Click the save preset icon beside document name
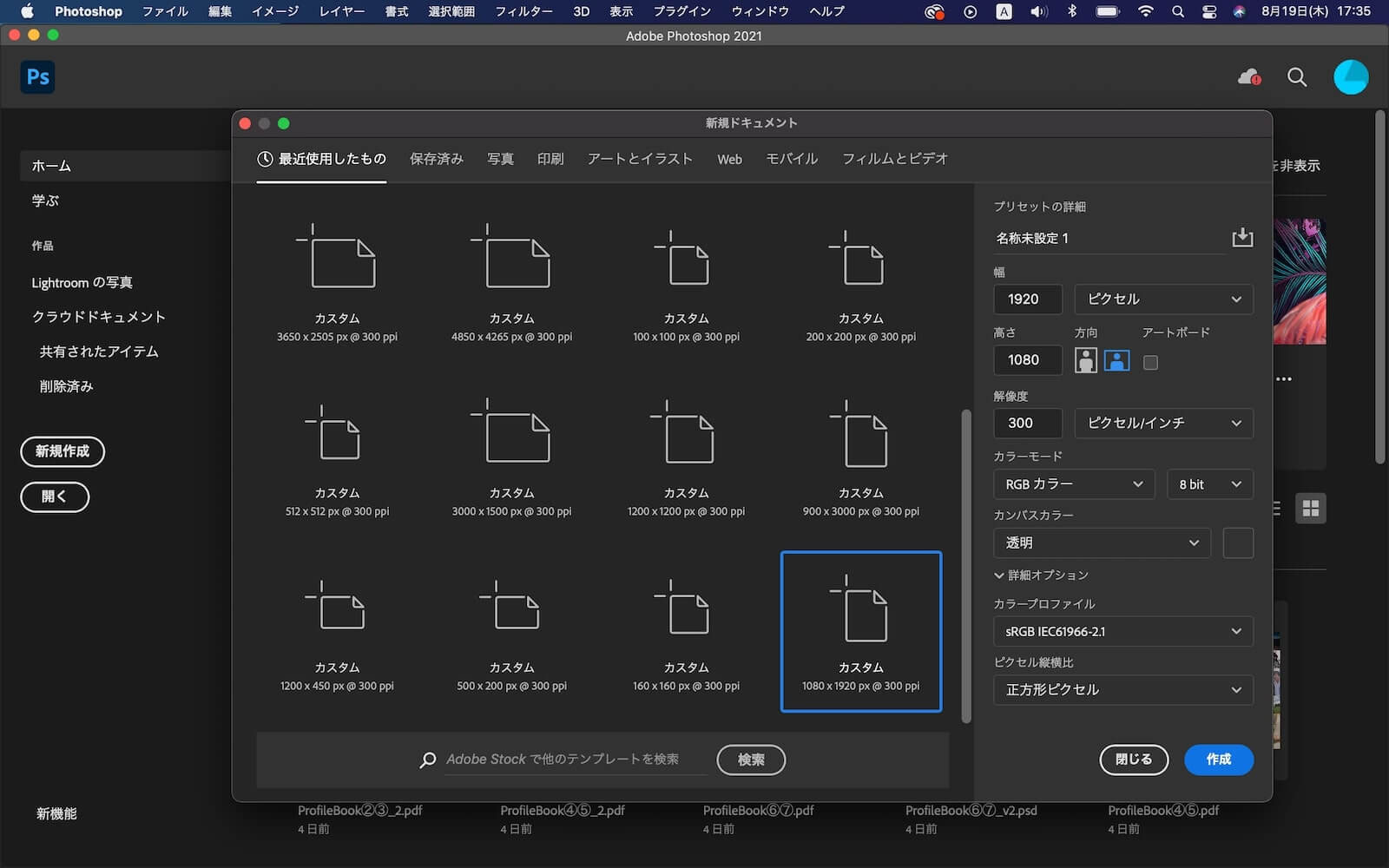This screenshot has height=868, width=1389. [x=1242, y=237]
